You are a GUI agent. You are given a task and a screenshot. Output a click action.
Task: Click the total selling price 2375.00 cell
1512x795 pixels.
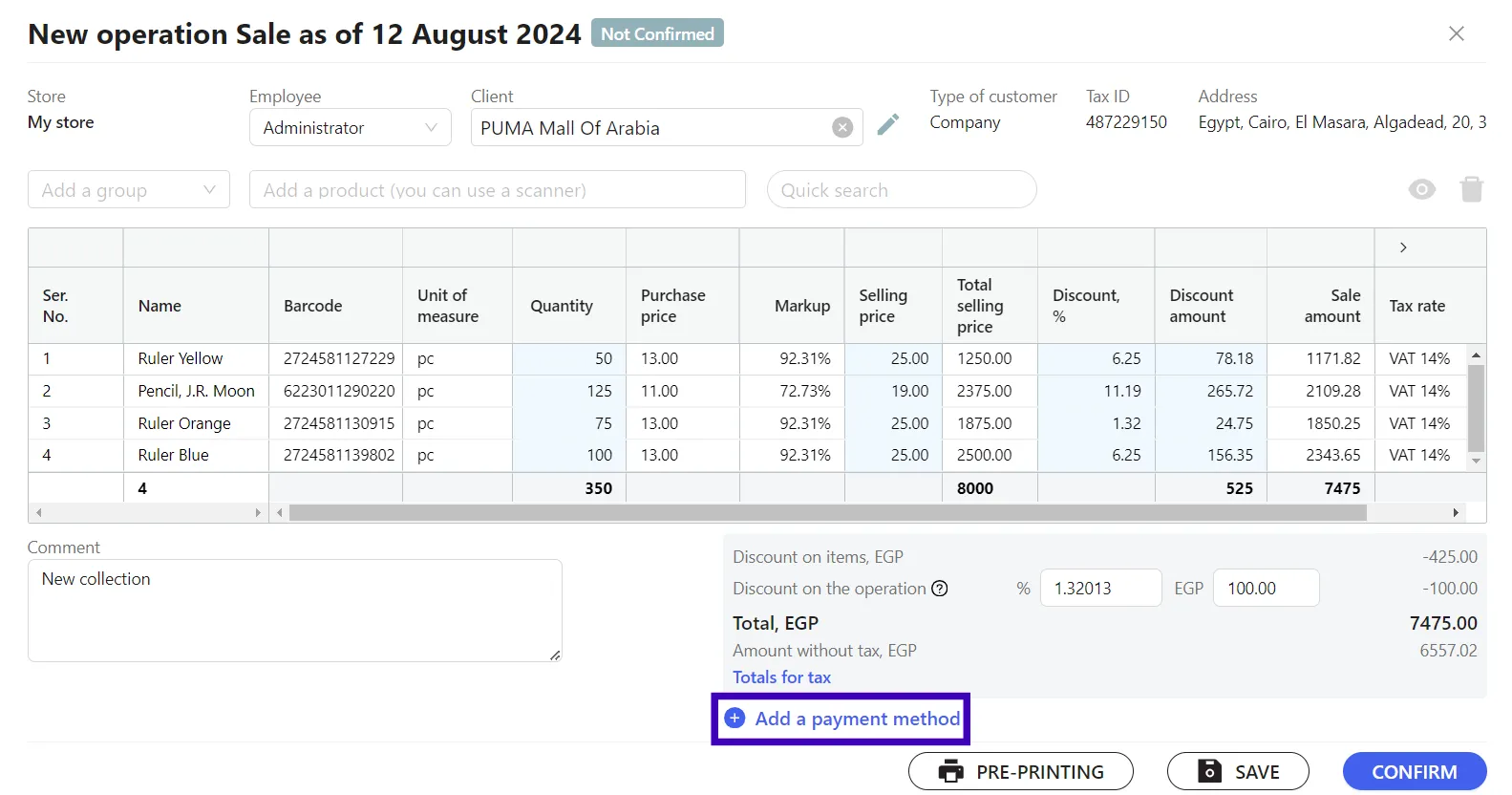pyautogui.click(x=990, y=391)
